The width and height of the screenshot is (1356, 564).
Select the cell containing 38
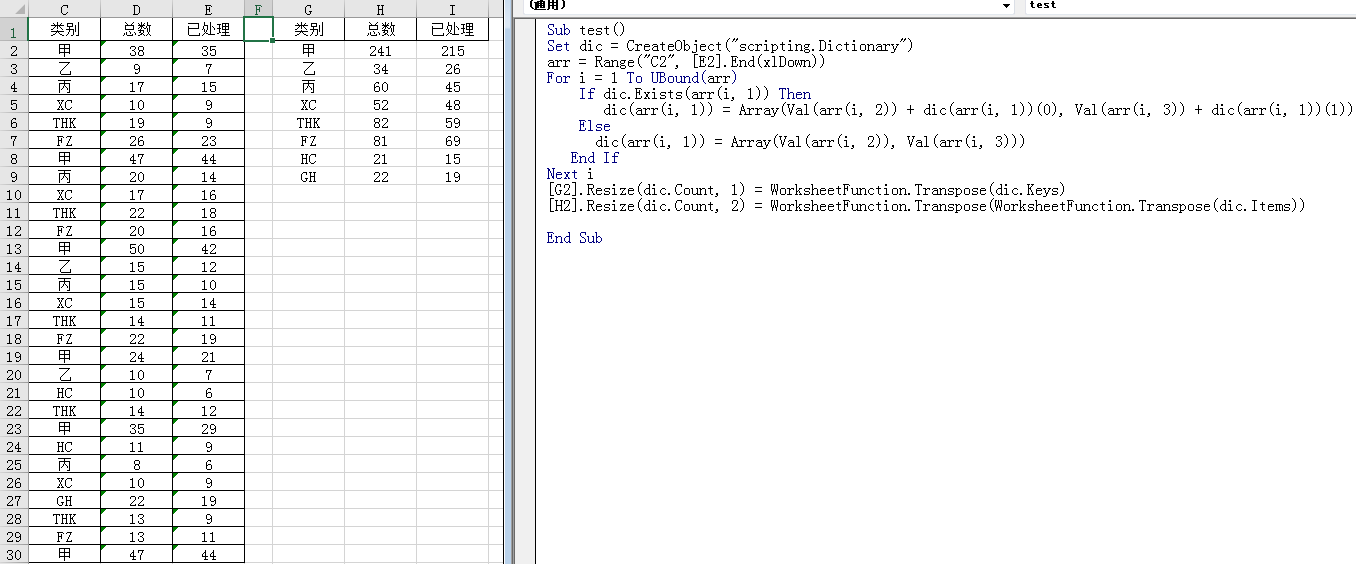point(137,51)
